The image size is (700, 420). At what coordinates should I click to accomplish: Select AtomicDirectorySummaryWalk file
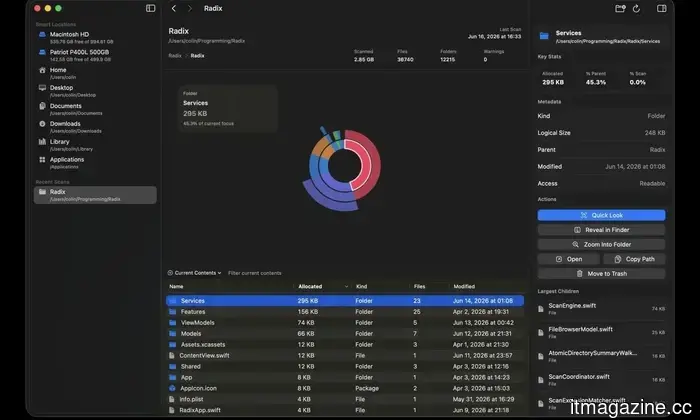pos(601,356)
